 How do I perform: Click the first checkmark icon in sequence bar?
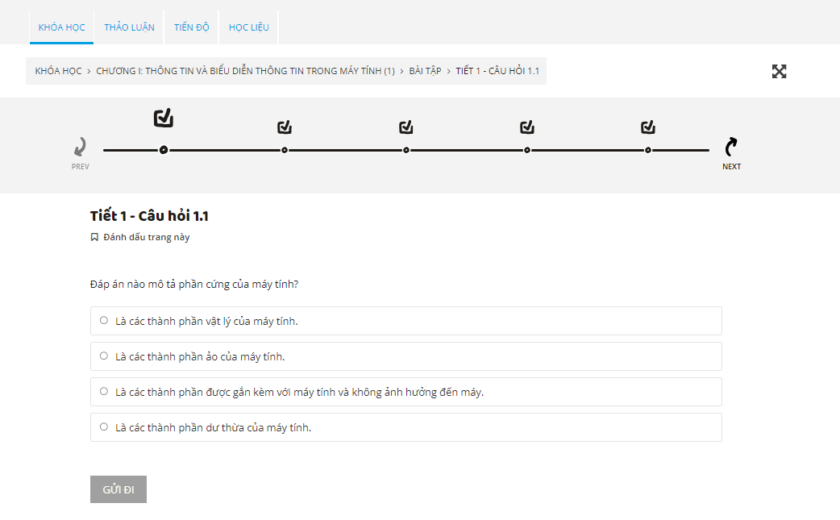click(164, 119)
